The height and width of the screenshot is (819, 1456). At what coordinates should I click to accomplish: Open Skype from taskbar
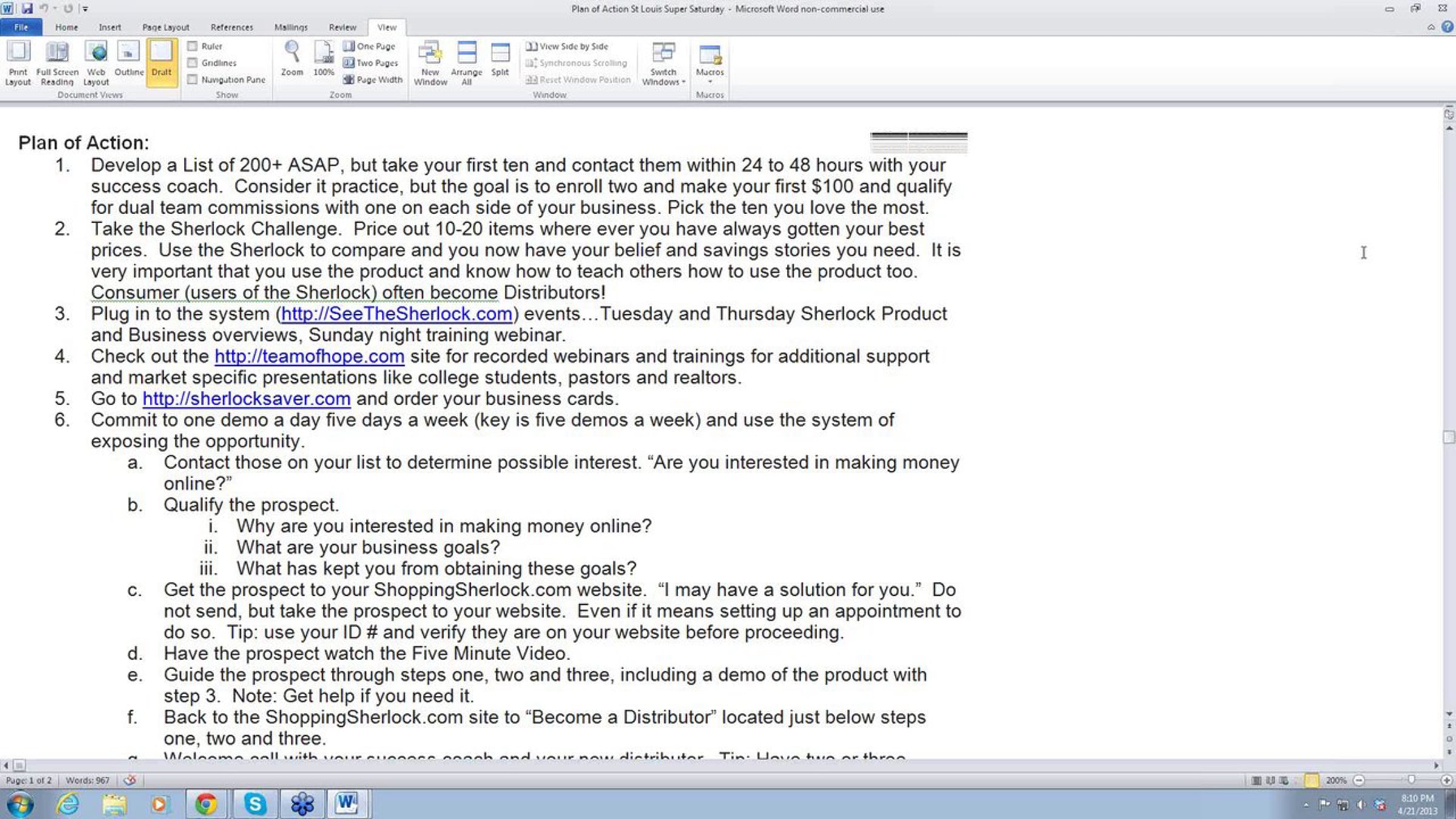[255, 804]
